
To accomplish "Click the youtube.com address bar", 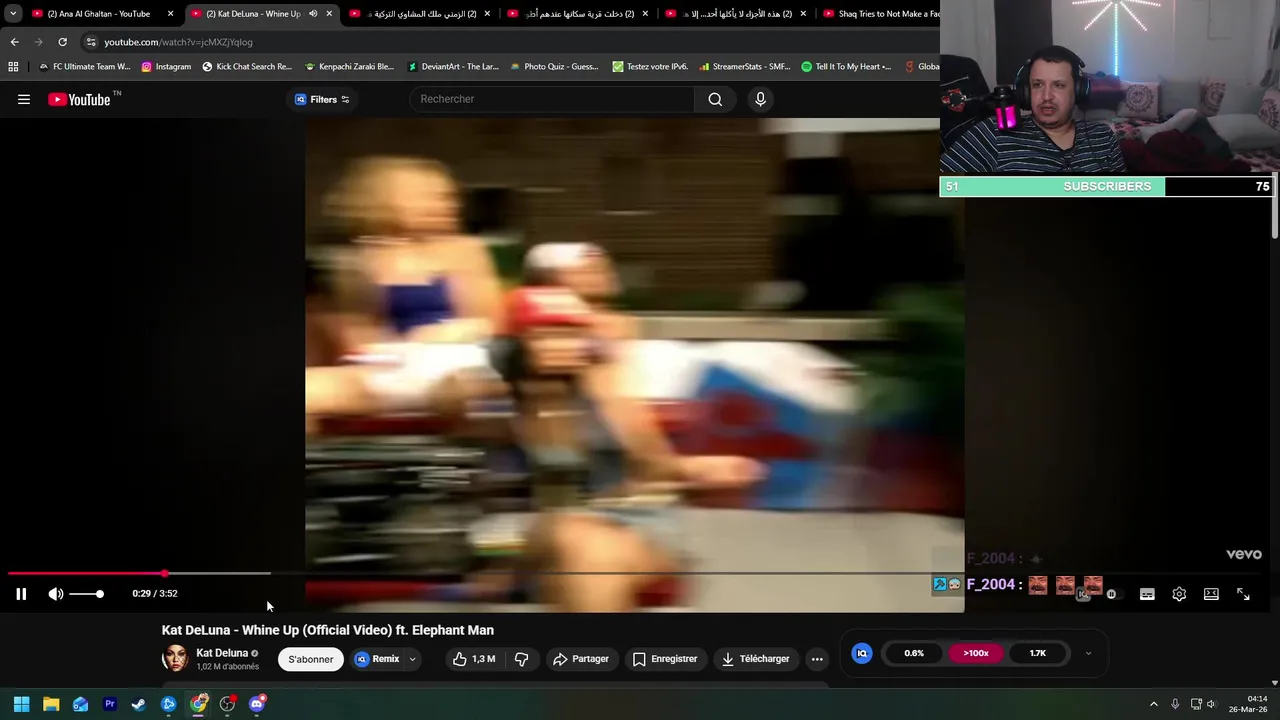I will [505, 42].
